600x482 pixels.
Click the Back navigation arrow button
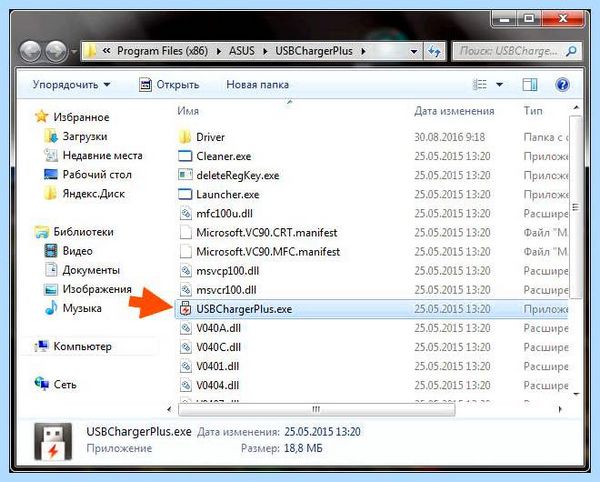[30, 51]
